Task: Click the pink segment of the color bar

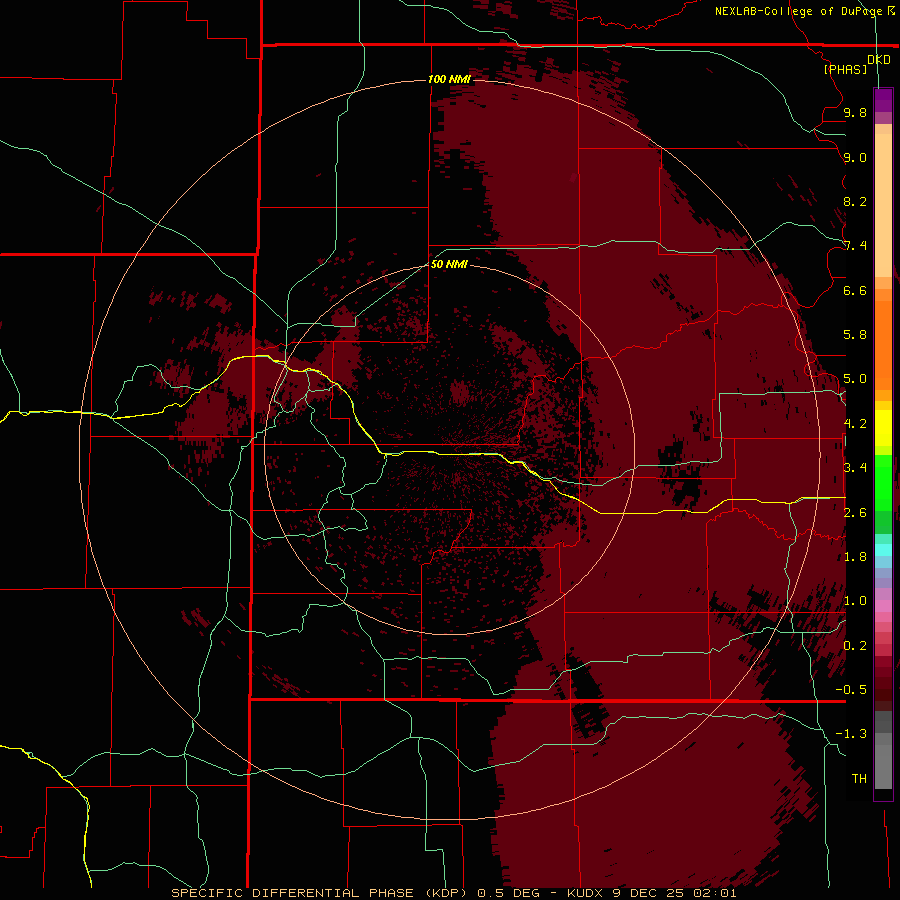Action: (x=883, y=606)
